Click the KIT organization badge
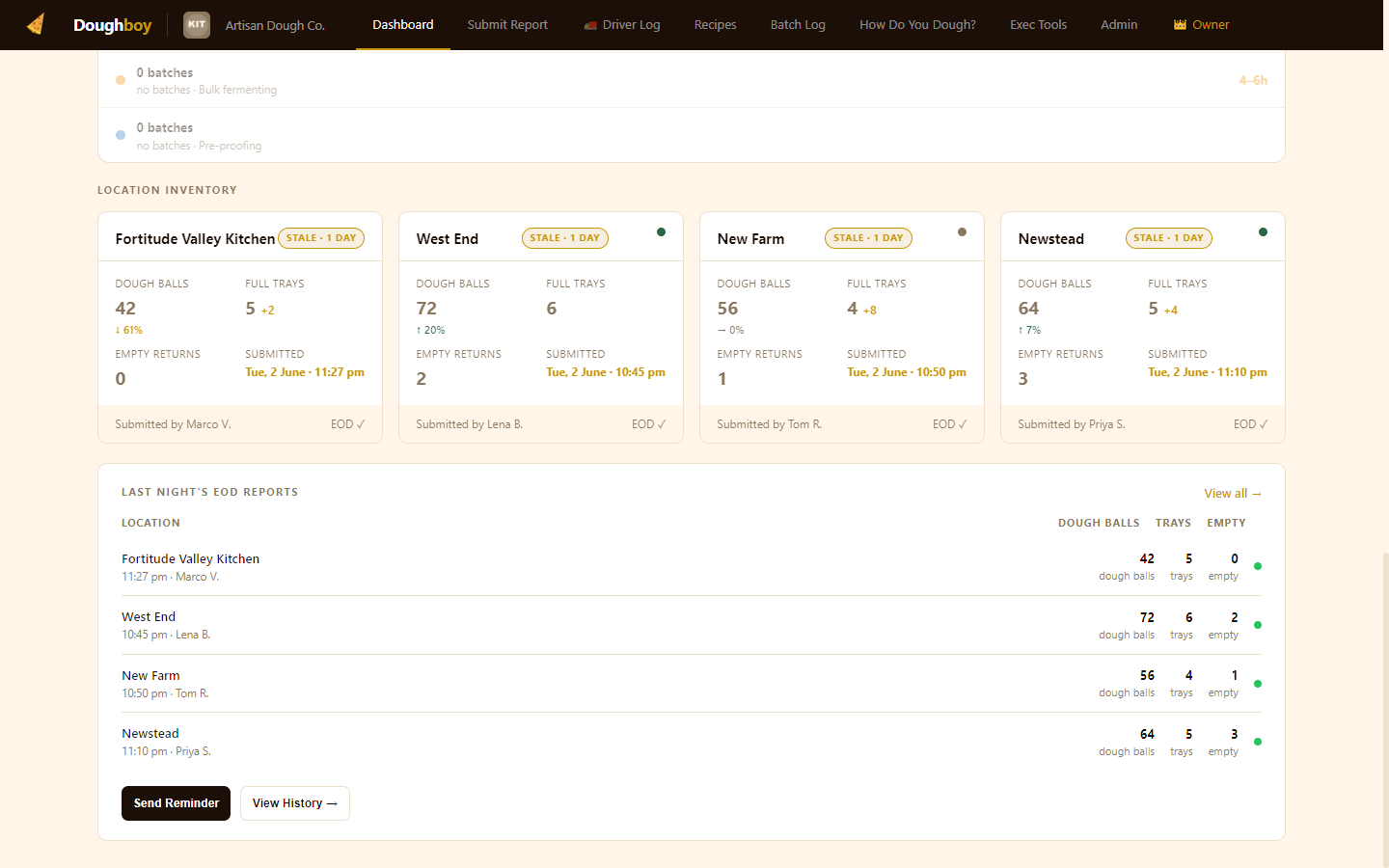Screen dimensions: 1389x868 [197, 25]
